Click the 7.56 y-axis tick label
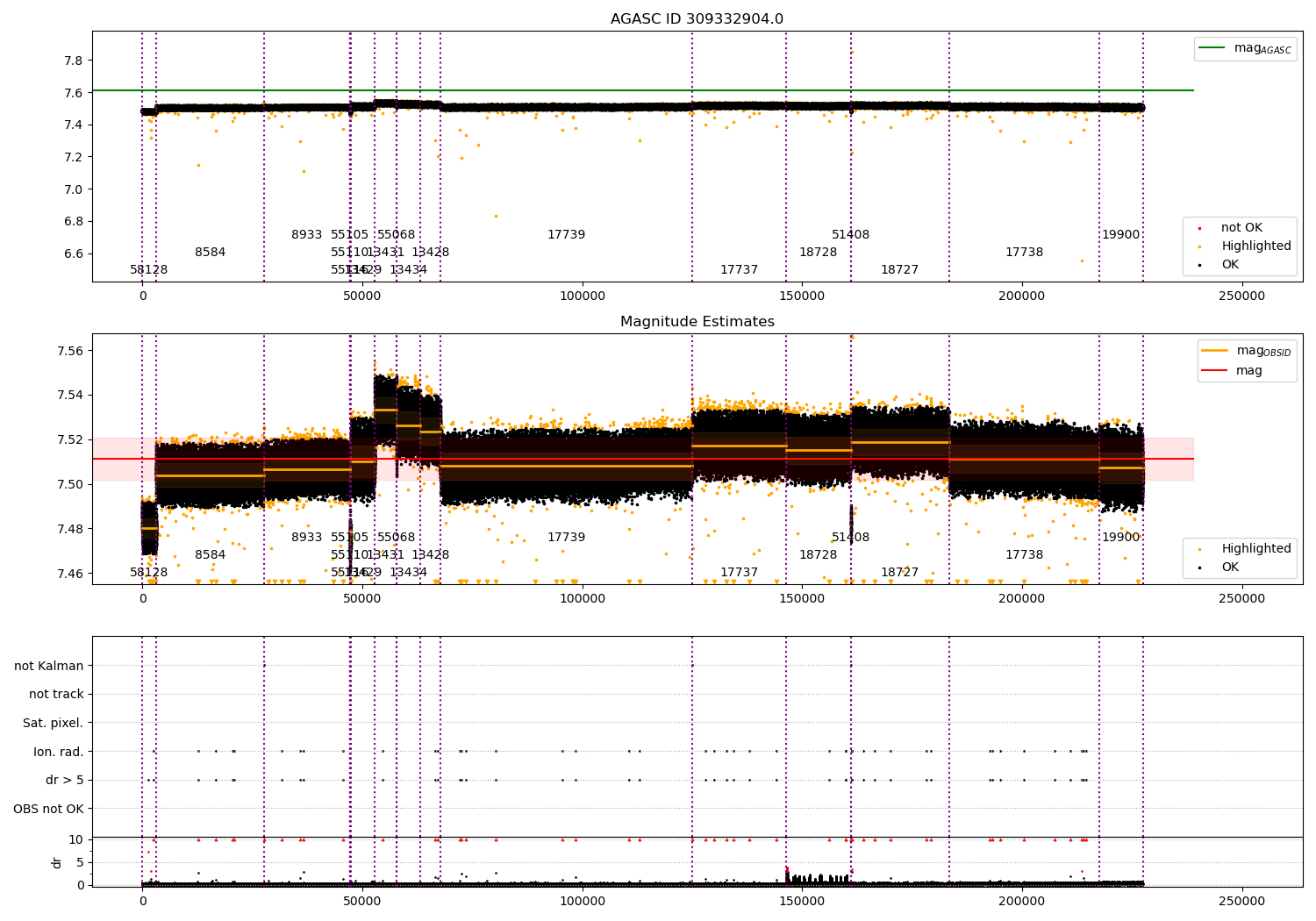Screen dimensions: 1316x921 [70, 351]
